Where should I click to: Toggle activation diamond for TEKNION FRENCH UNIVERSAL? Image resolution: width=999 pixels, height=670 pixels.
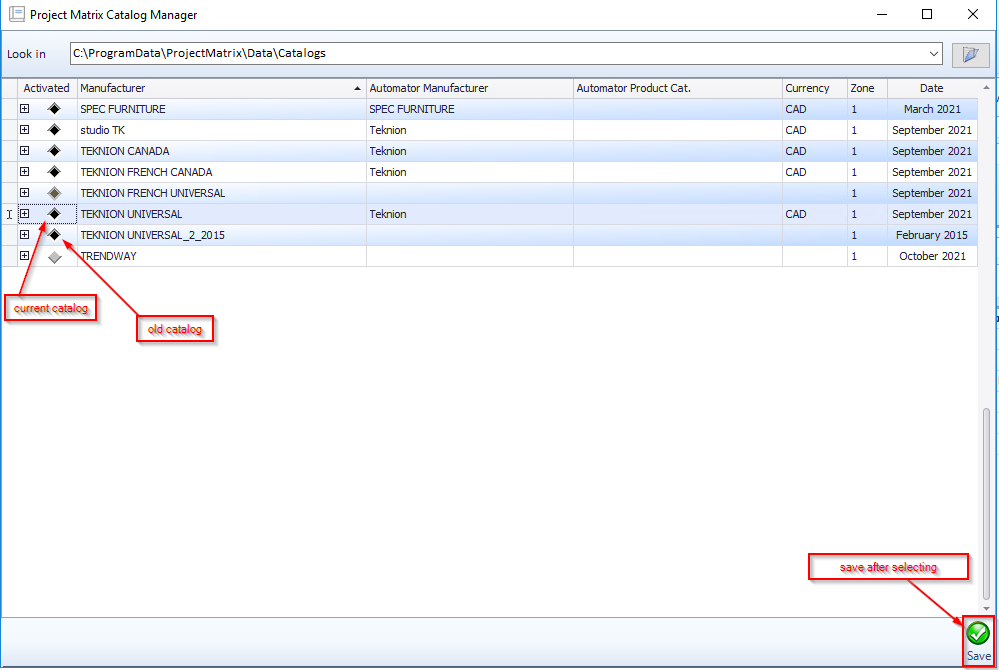[55, 193]
